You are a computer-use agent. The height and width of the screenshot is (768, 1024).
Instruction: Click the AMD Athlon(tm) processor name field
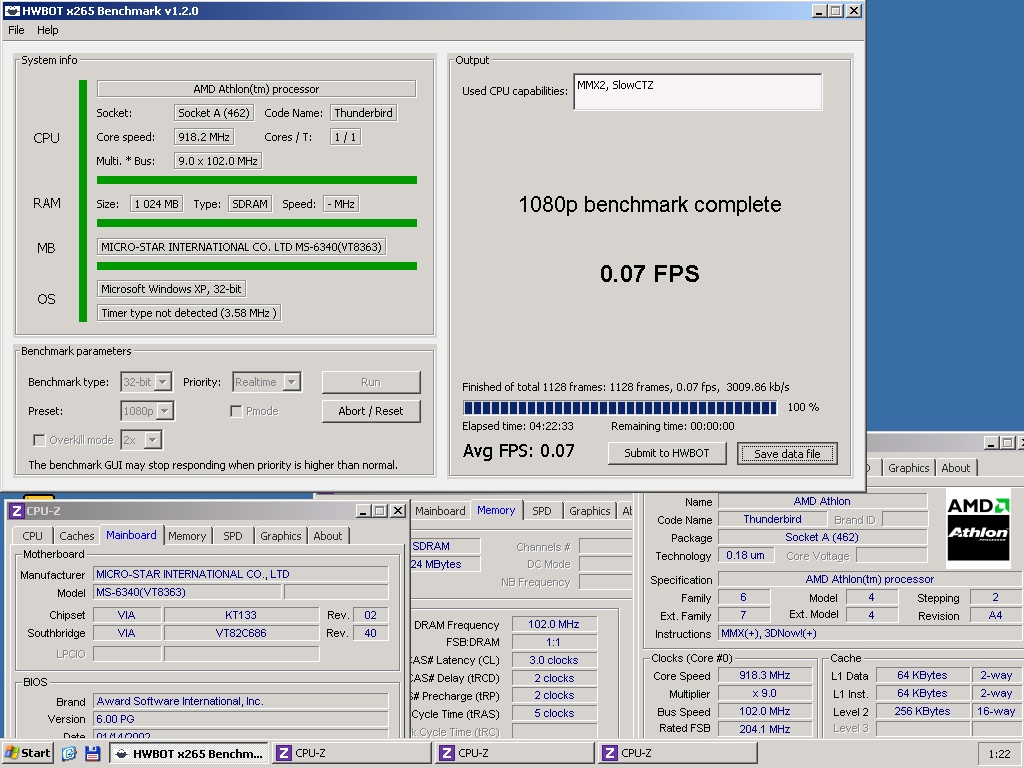(x=256, y=89)
